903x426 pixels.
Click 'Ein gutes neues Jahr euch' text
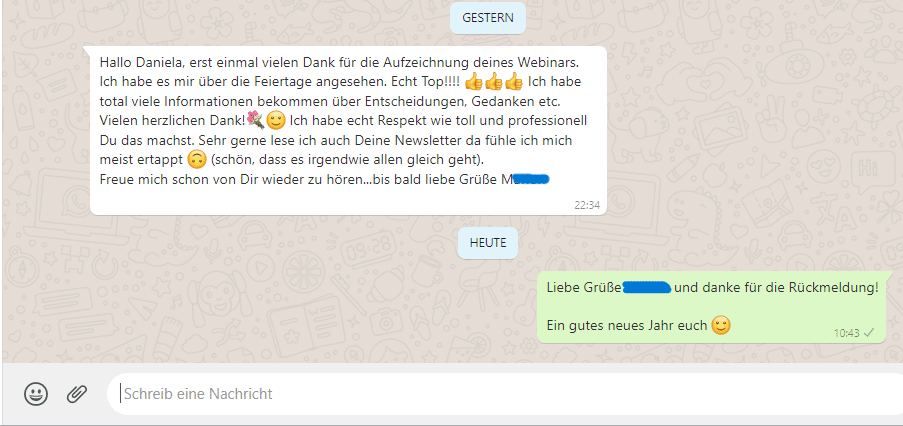[627, 326]
